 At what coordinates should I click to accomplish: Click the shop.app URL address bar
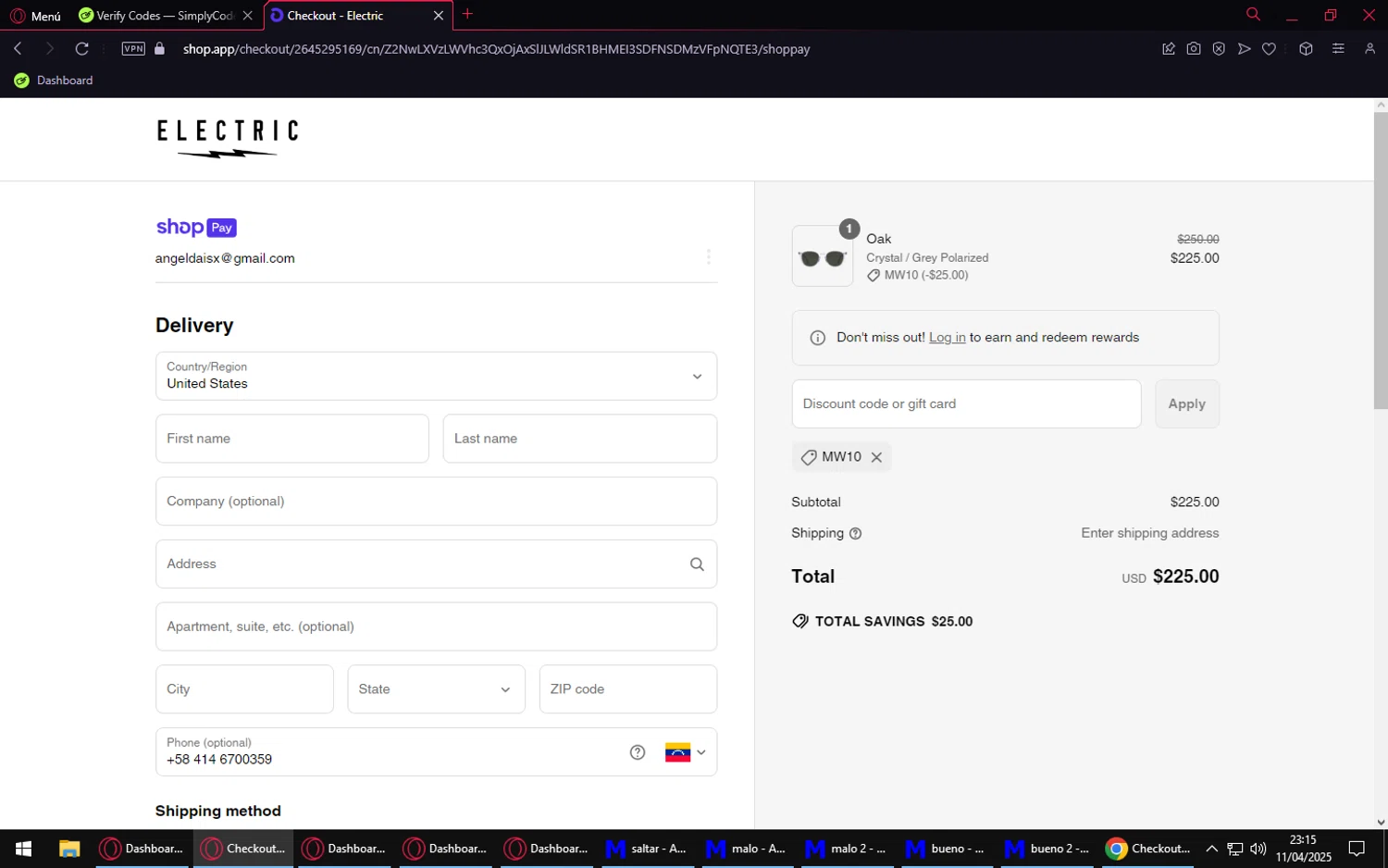[496, 49]
